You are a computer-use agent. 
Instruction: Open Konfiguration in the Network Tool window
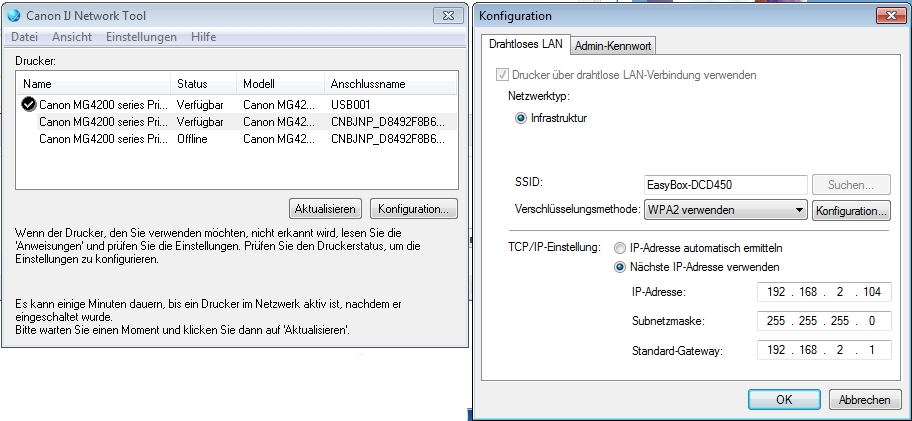pyautogui.click(x=414, y=209)
